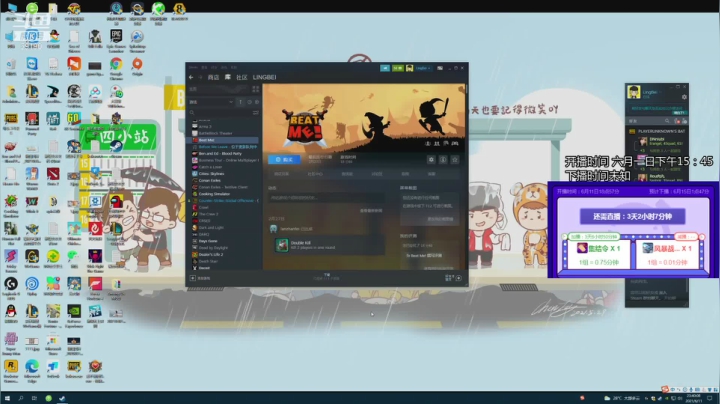This screenshot has width=720, height=404.
Task: Open the Origin desktop shortcut
Action: coord(137,69)
